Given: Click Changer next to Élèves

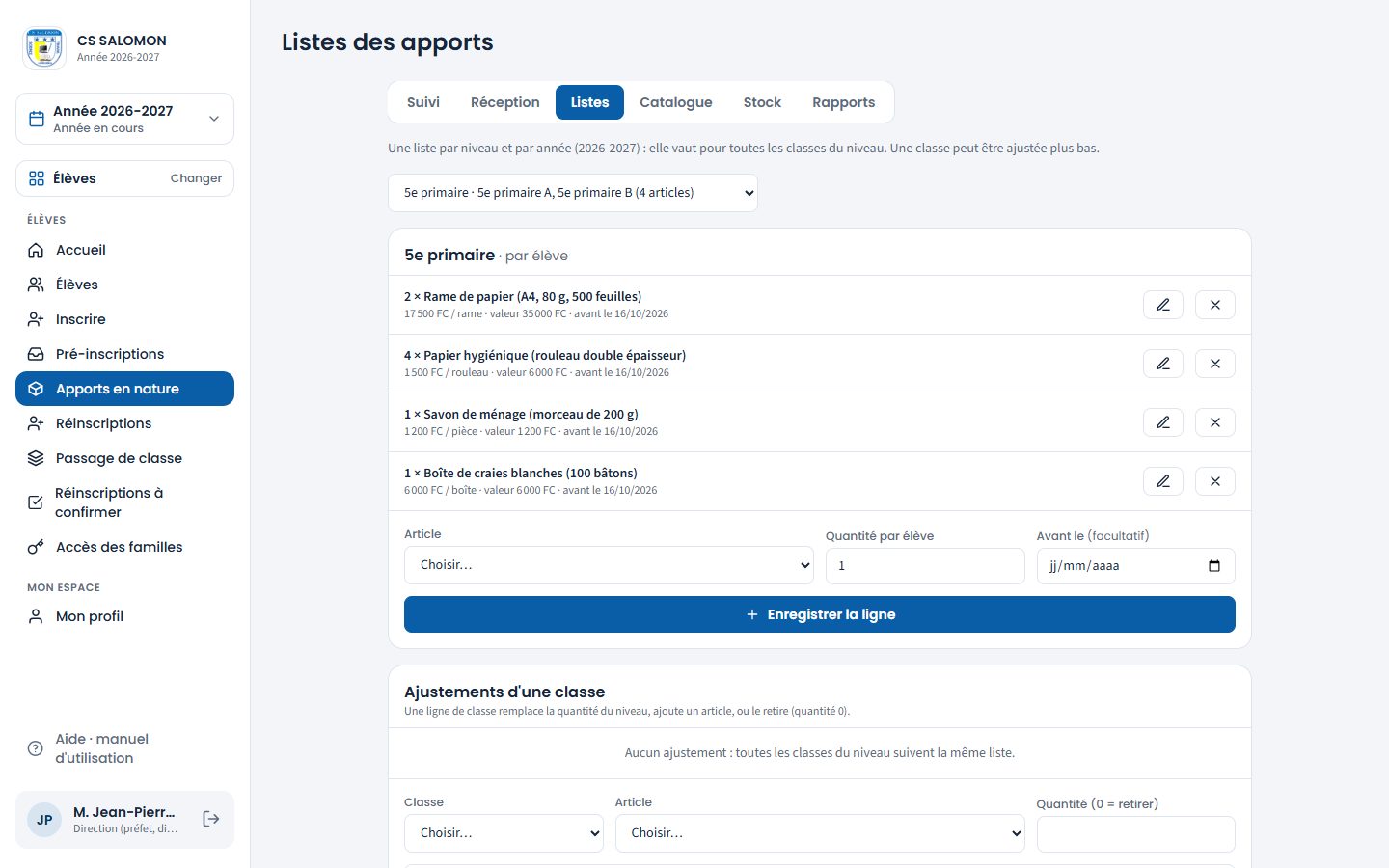Looking at the screenshot, I should pyautogui.click(x=196, y=178).
